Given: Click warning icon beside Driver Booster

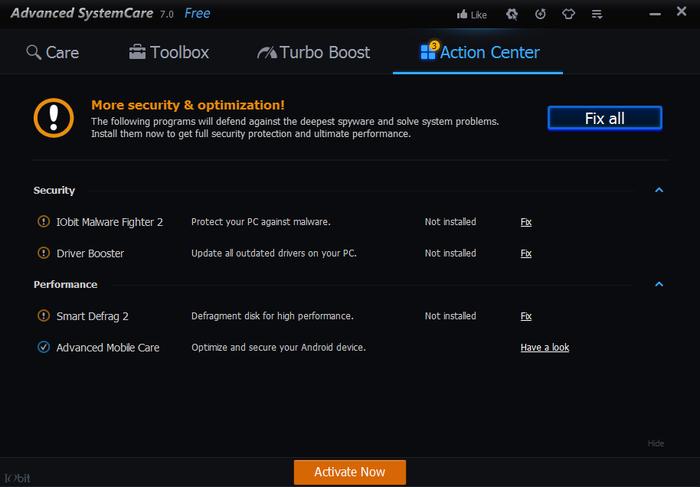Looking at the screenshot, I should click(x=43, y=253).
